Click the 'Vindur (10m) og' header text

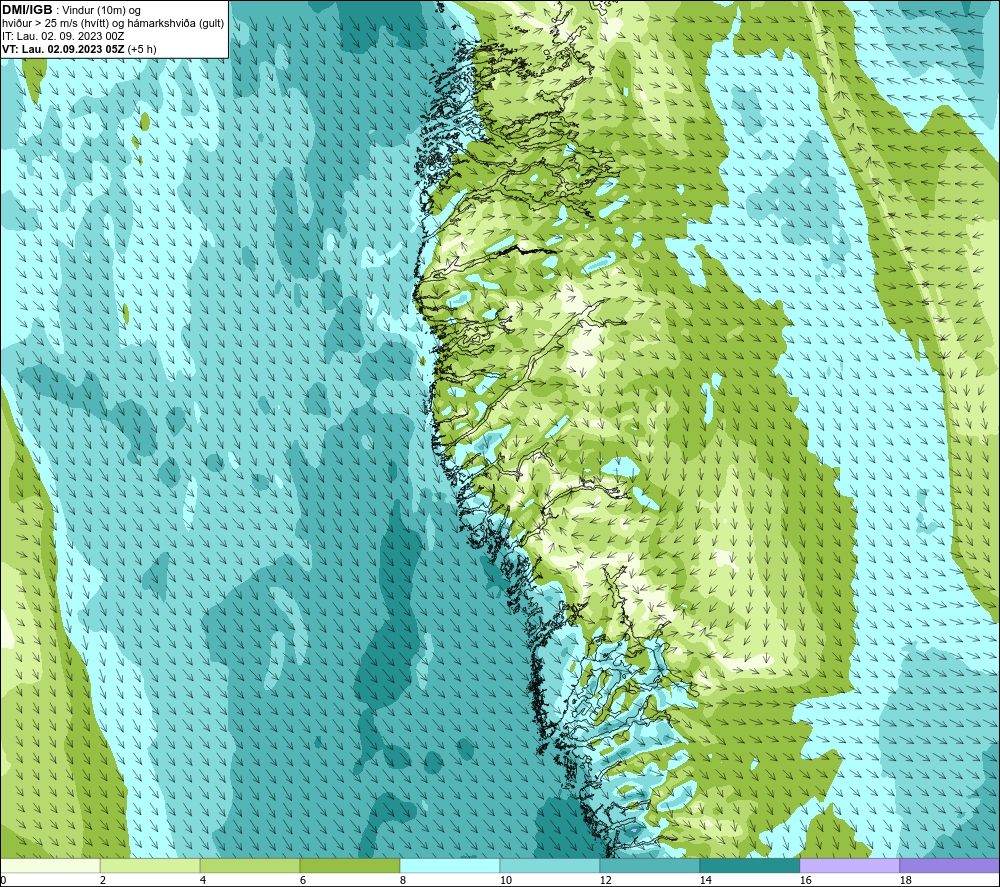(103, 10)
